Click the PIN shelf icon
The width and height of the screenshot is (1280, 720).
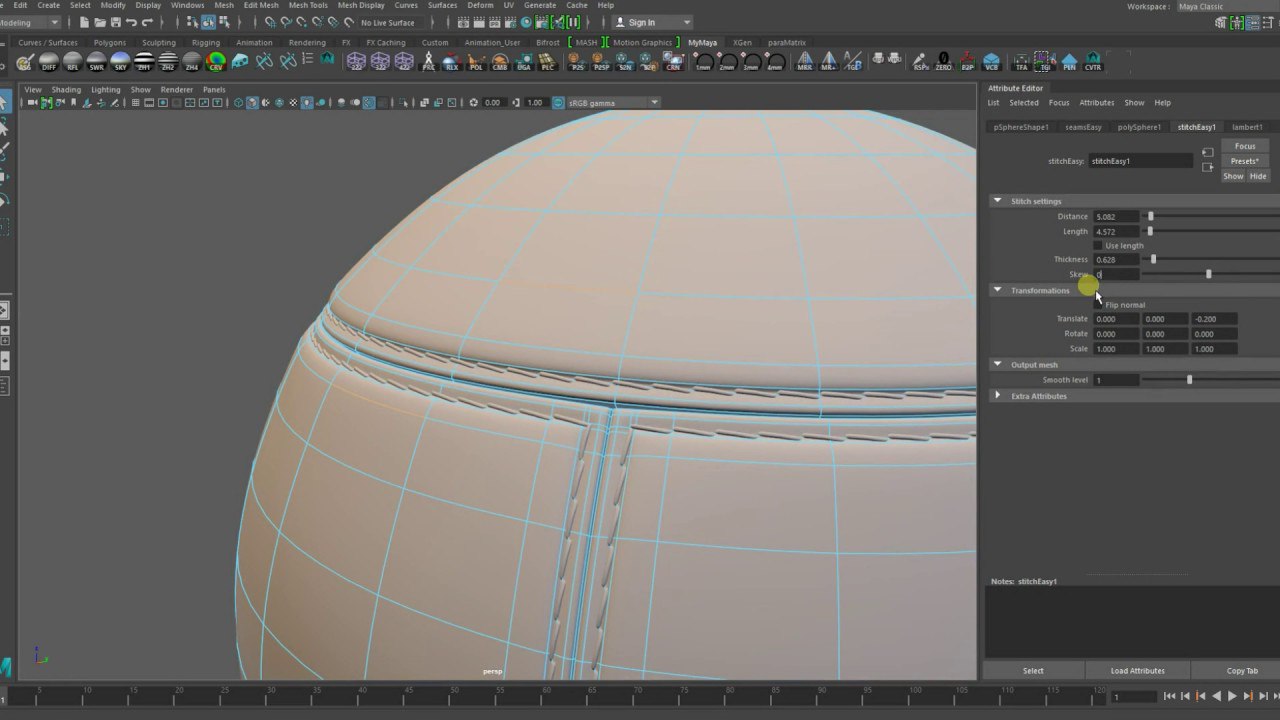(1069, 62)
